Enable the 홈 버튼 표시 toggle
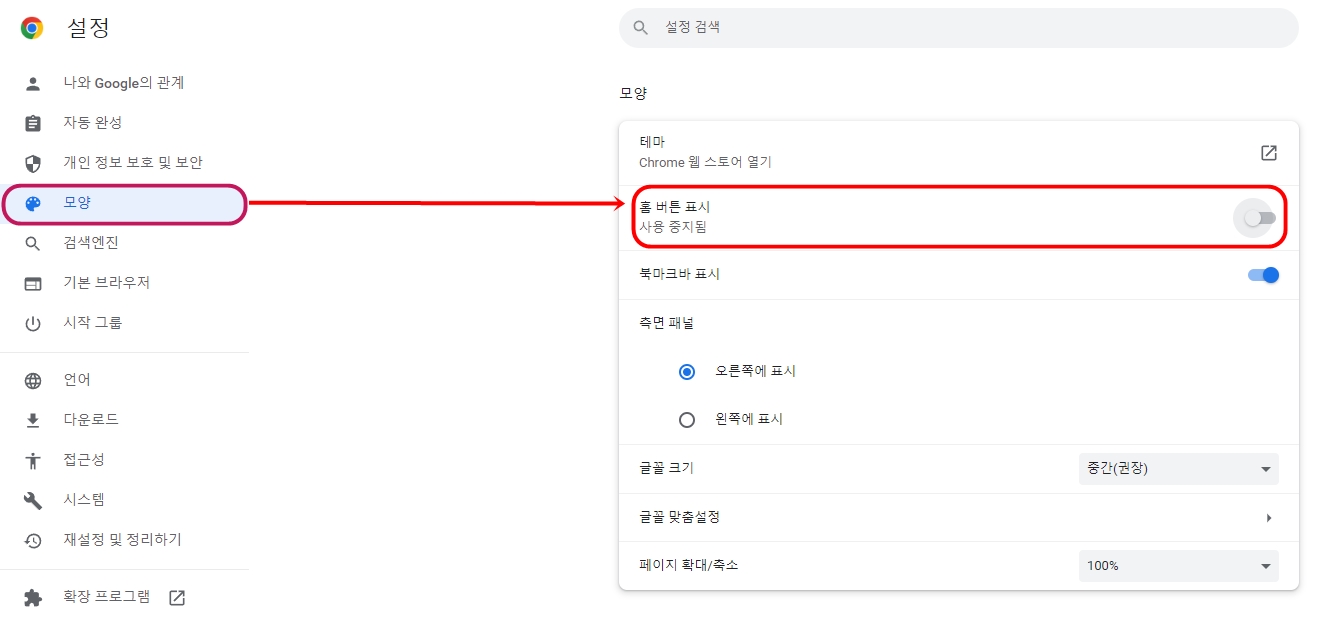Viewport: 1324px width, 618px height. click(1257, 217)
